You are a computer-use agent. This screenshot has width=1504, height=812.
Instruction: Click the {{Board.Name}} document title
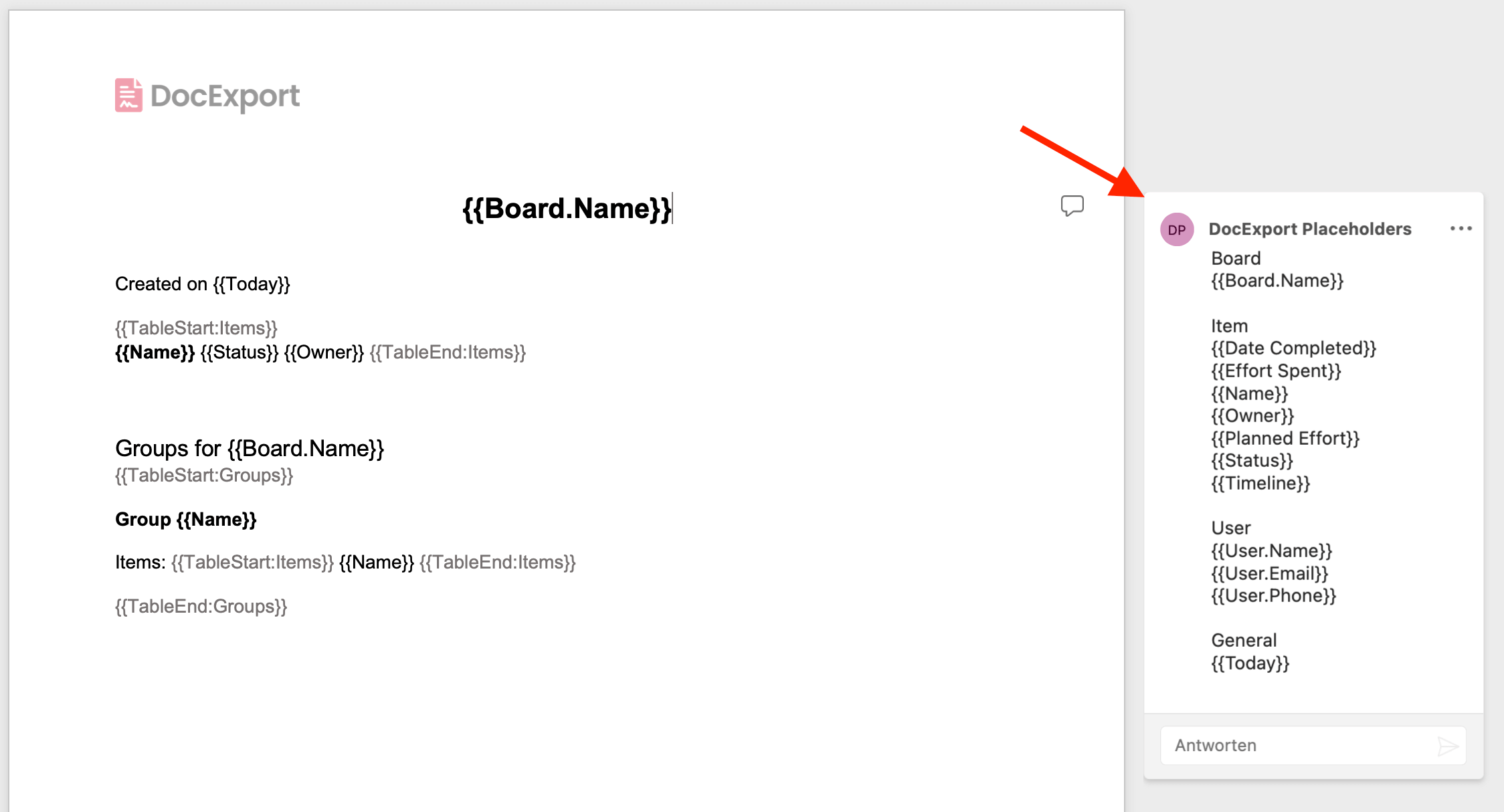coord(567,209)
